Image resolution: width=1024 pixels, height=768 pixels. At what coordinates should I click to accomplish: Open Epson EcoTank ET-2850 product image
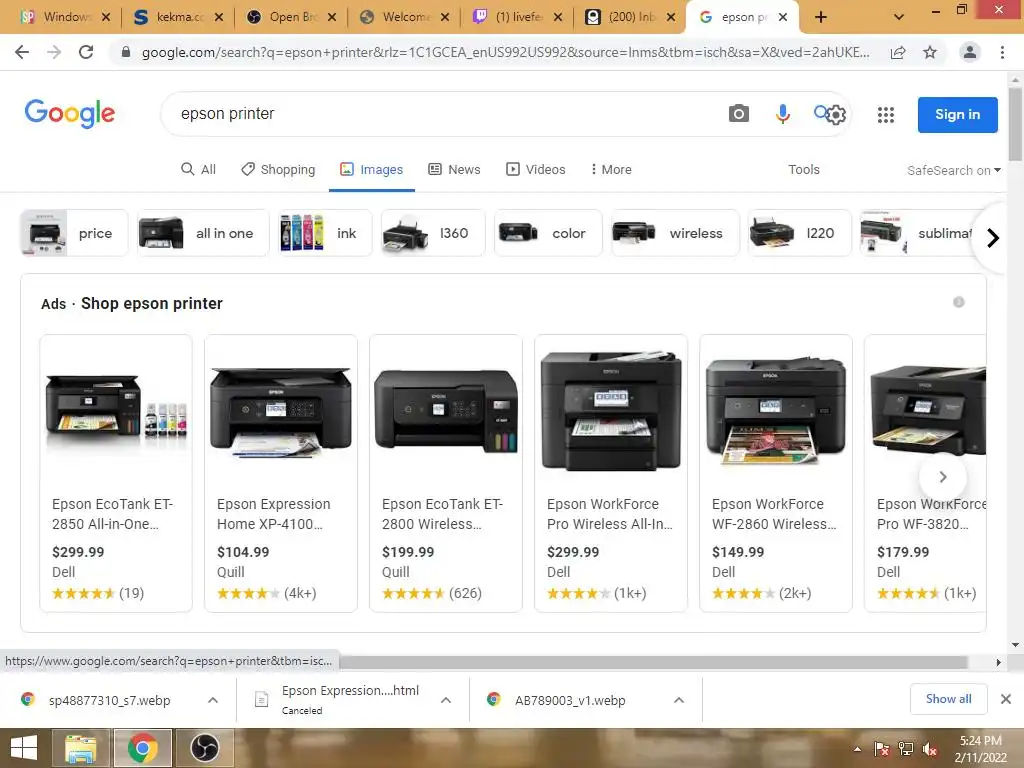[x=116, y=411]
